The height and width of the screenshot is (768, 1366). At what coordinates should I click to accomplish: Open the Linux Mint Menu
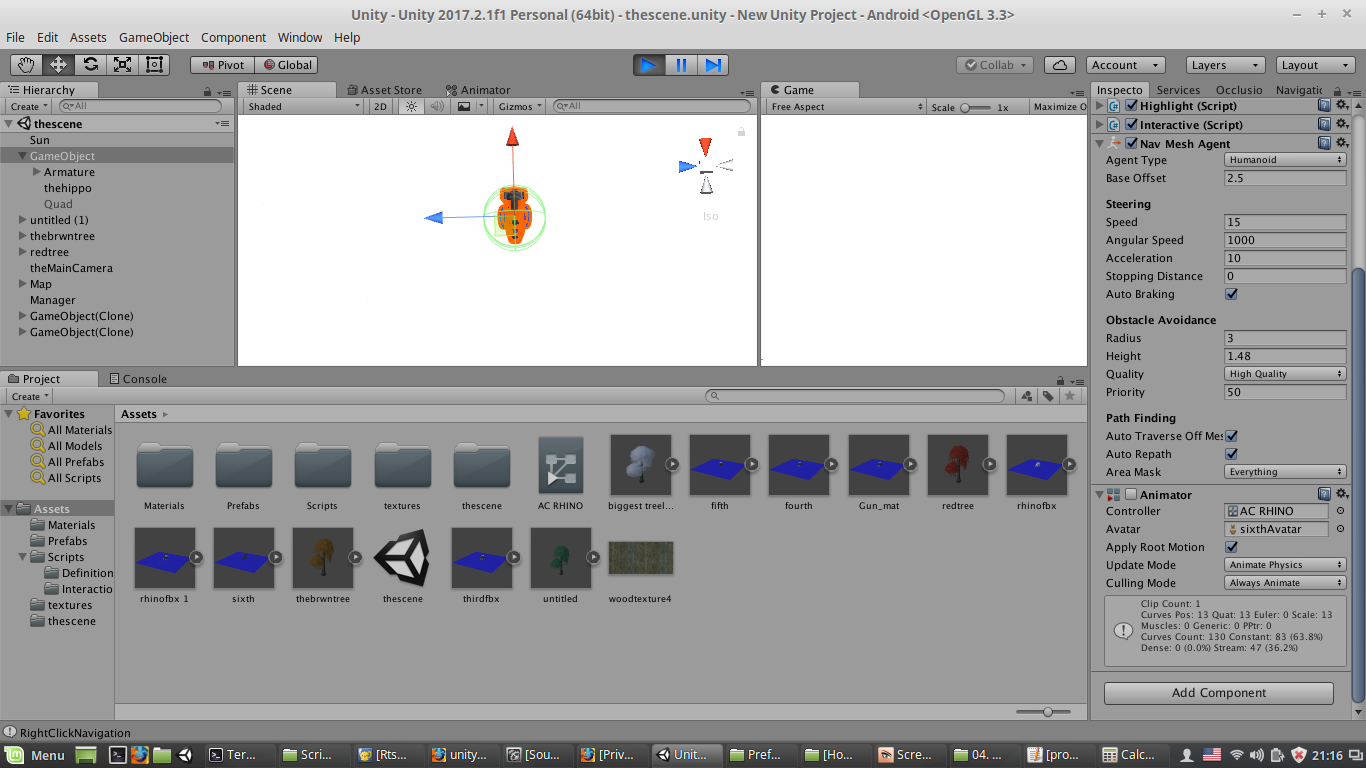pyautogui.click(x=35, y=755)
